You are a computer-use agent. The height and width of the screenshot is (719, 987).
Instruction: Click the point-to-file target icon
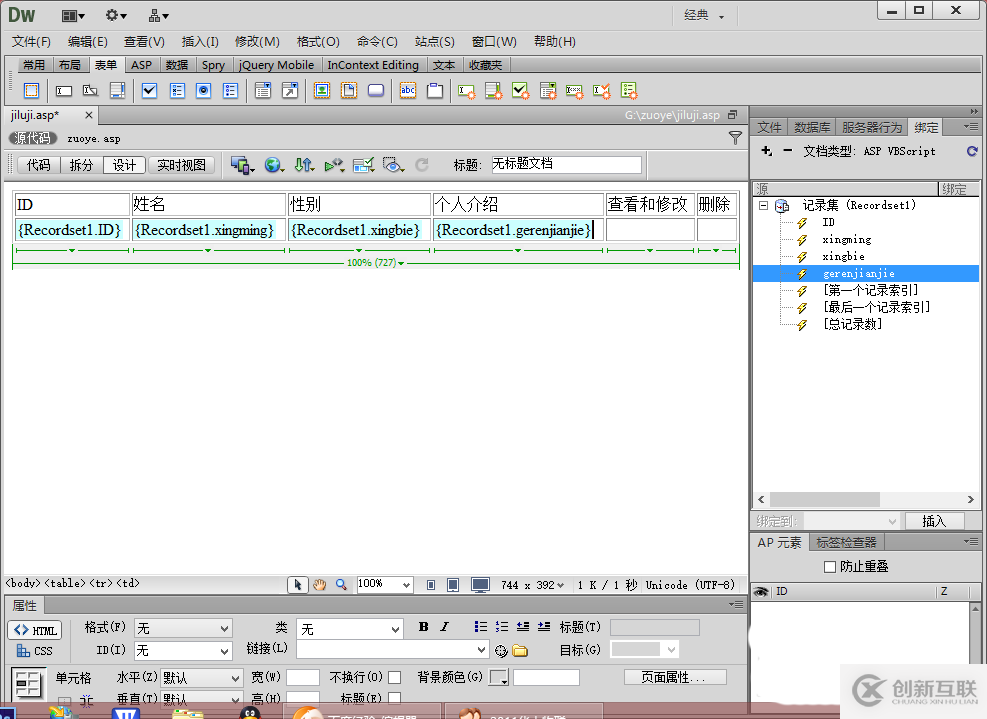(501, 650)
